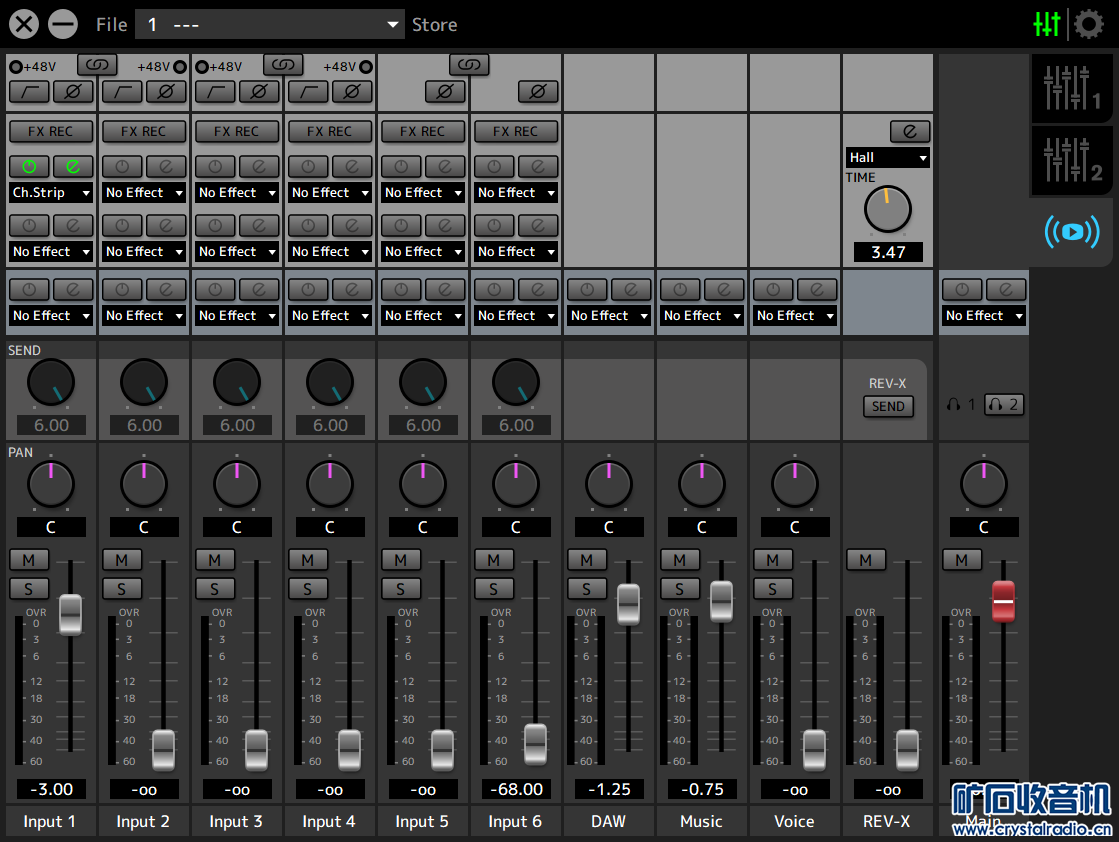Open the scene File preset dropdown
Viewport: 1119px width, 842px height.
[269, 25]
